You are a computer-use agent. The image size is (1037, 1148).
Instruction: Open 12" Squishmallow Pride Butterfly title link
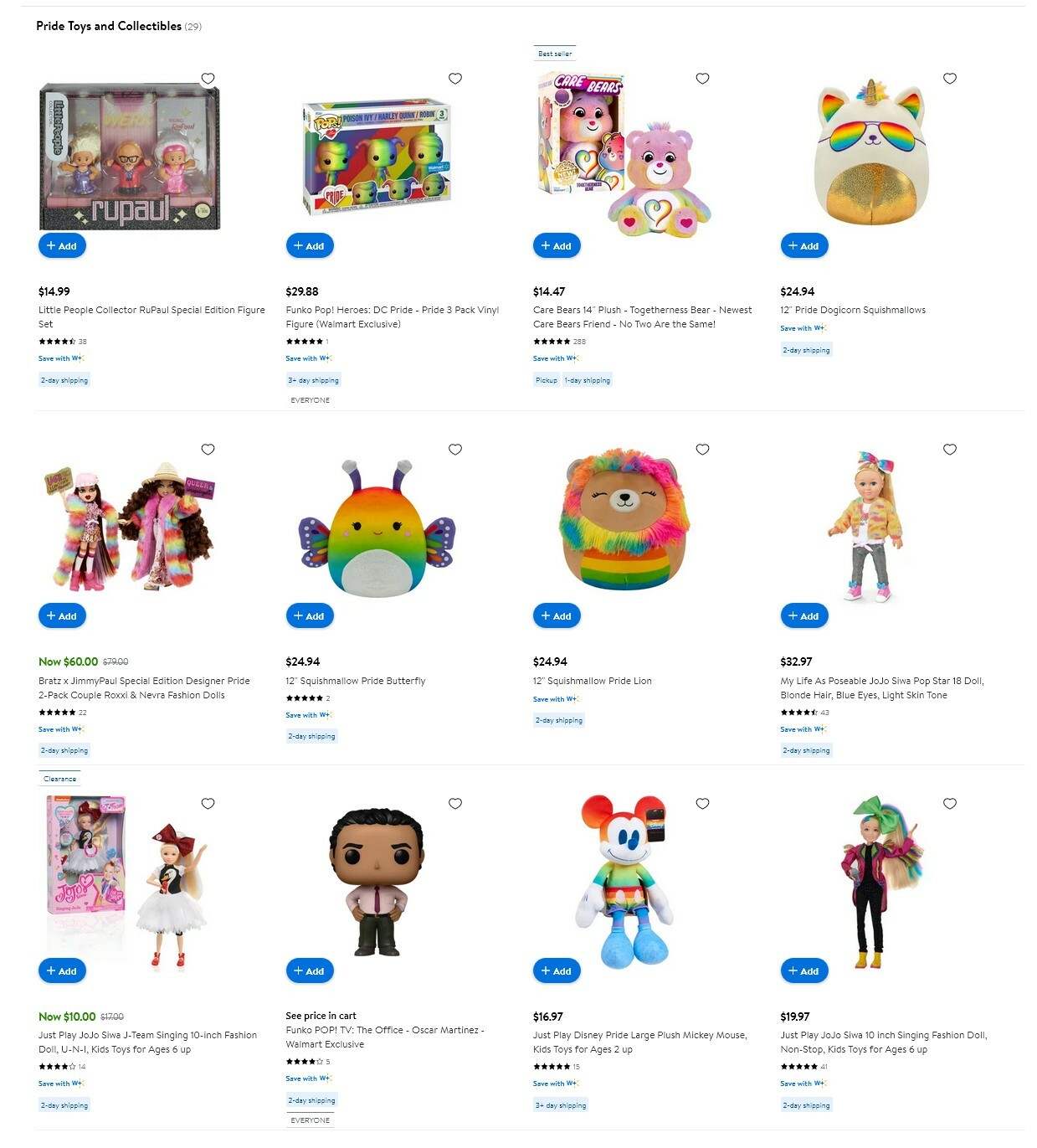[356, 681]
